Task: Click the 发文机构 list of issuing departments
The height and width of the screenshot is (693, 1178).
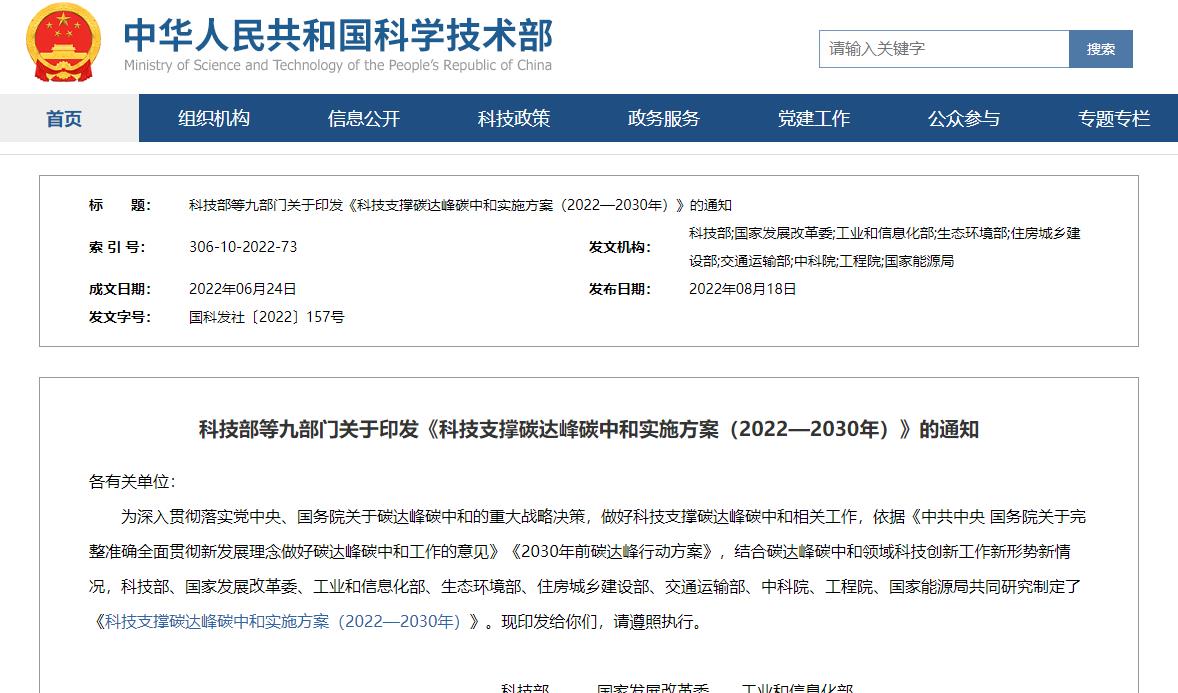Action: pyautogui.click(x=884, y=247)
